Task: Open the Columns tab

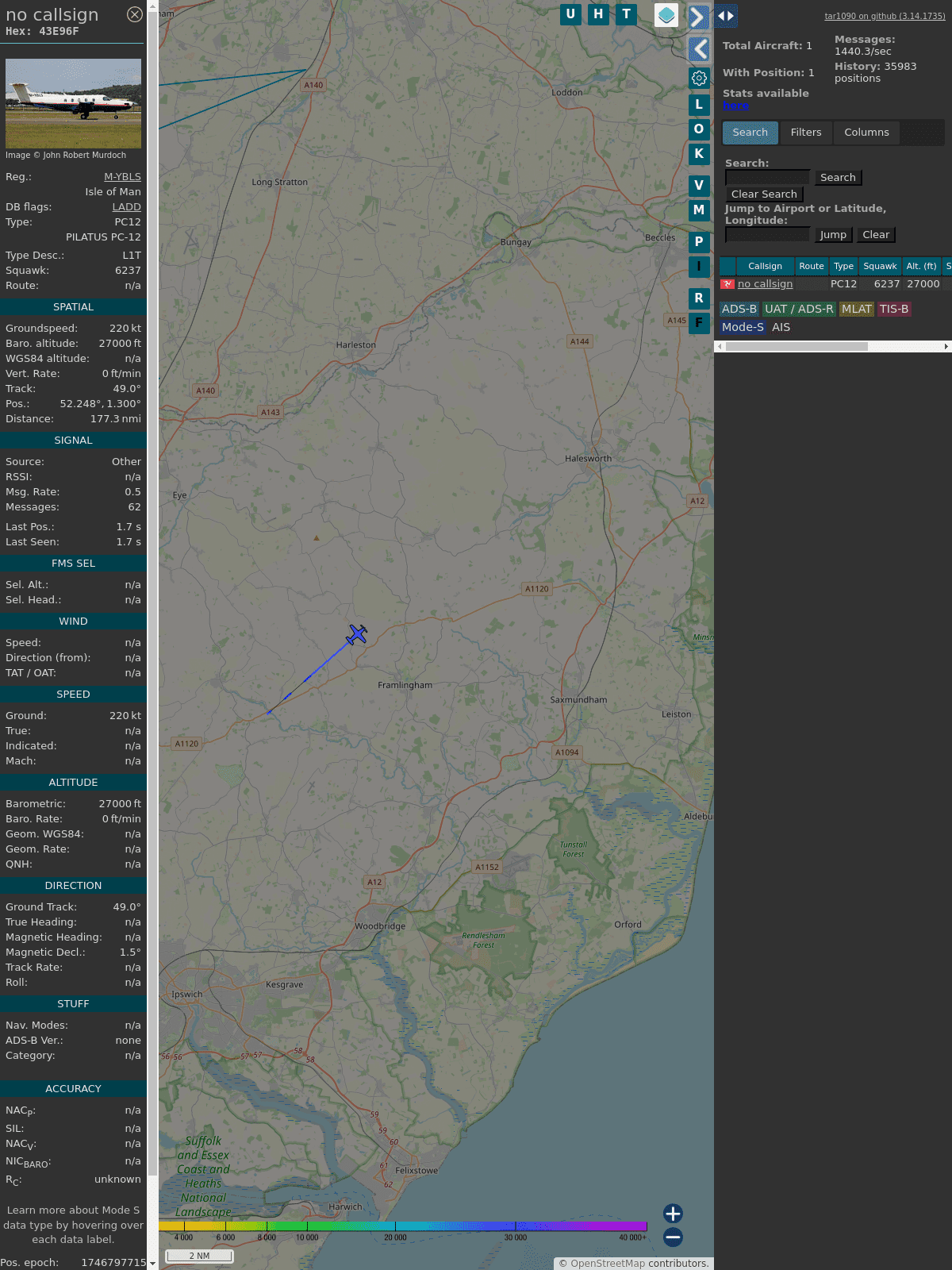Action: [866, 133]
